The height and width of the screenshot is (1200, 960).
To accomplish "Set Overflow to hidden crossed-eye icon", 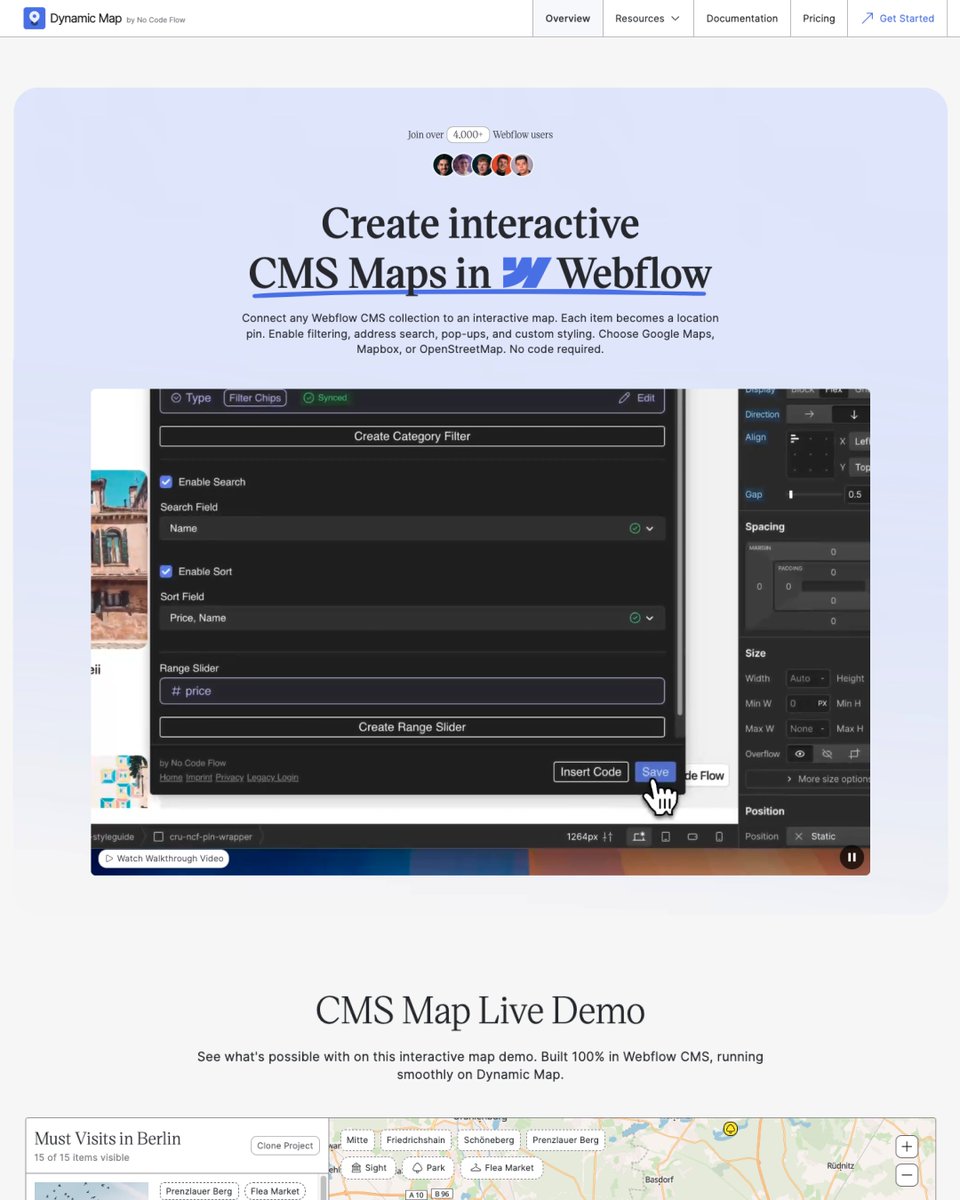I will 827,753.
